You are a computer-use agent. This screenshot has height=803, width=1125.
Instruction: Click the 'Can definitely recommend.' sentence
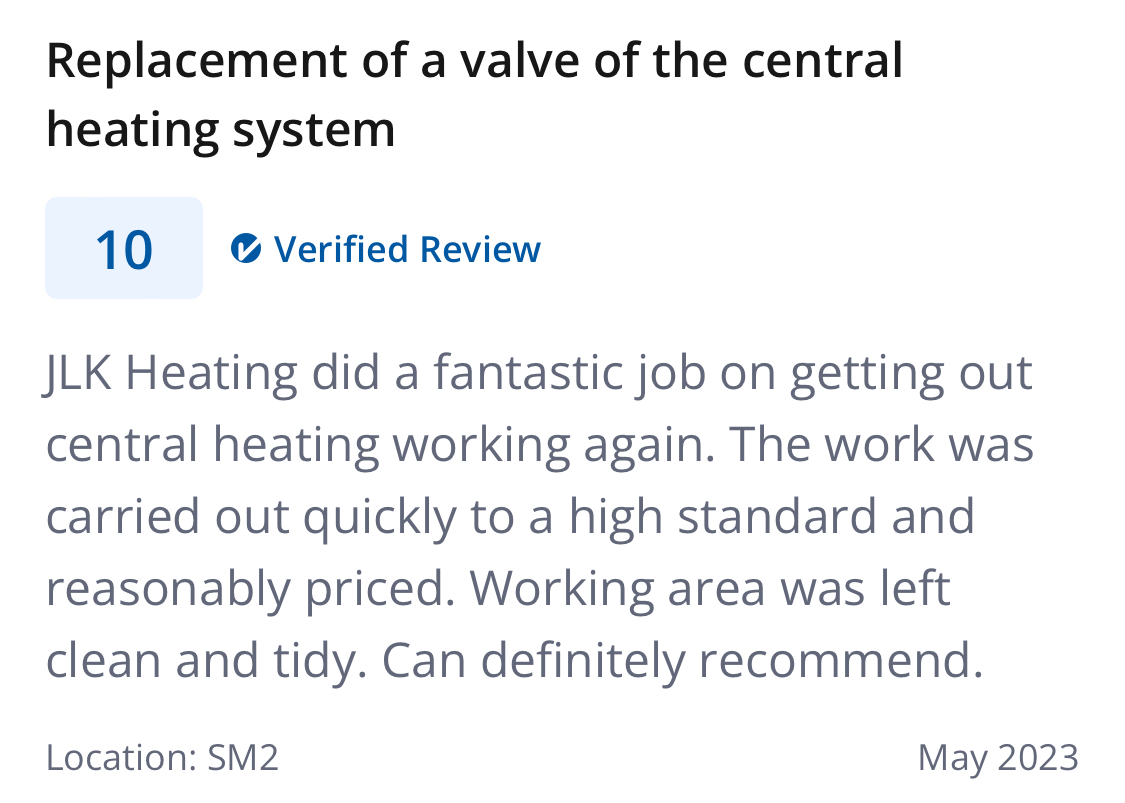tap(682, 661)
